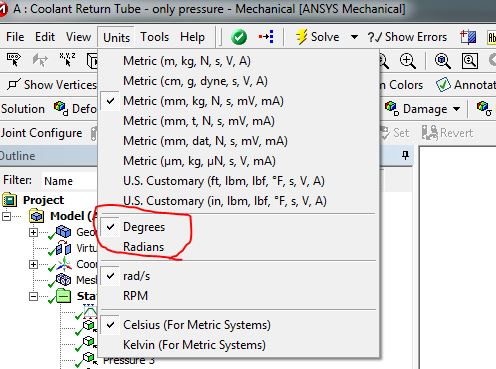Select the Project tree item
The height and width of the screenshot is (369, 496).
[43, 200]
